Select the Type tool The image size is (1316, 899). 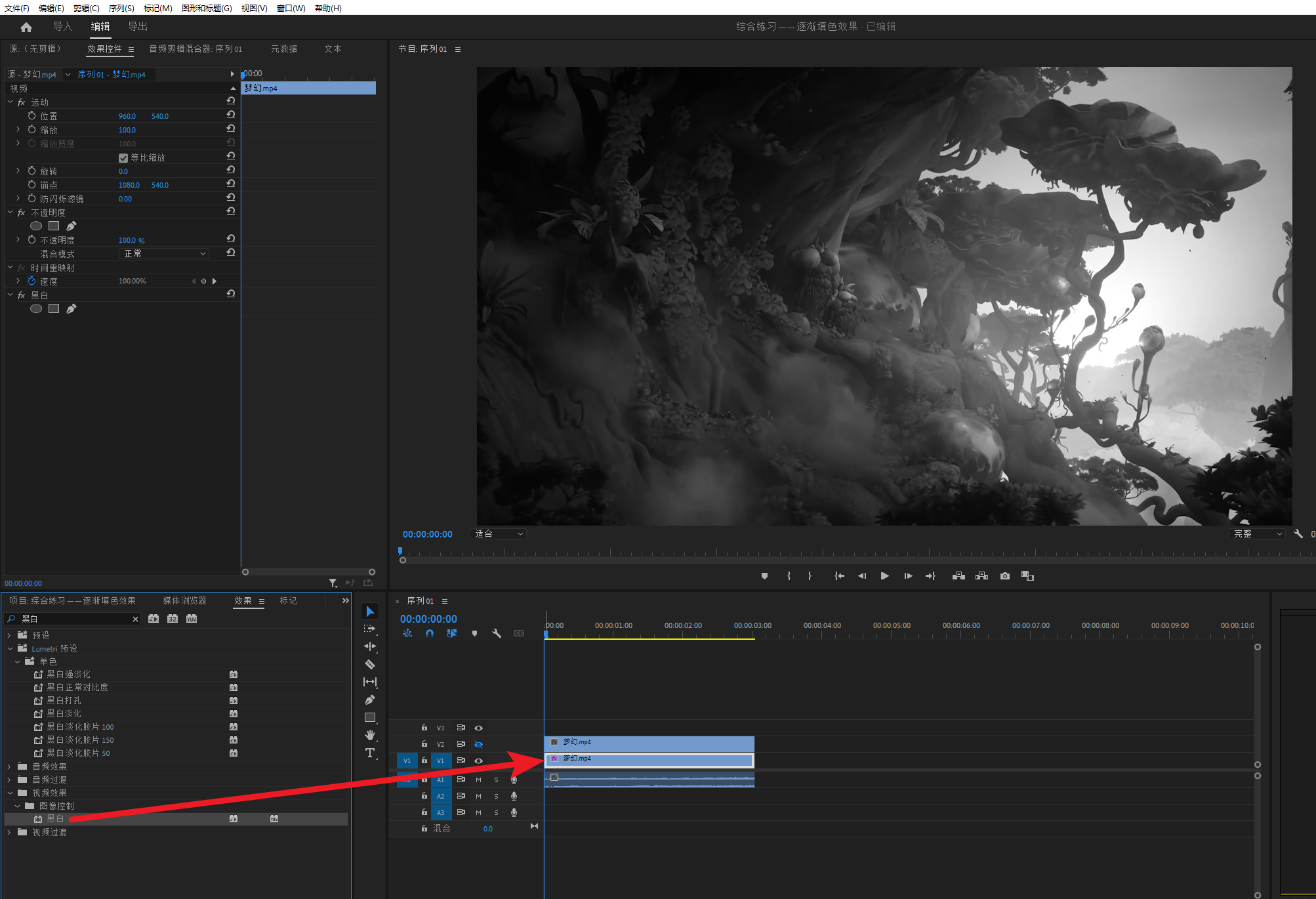click(x=370, y=753)
